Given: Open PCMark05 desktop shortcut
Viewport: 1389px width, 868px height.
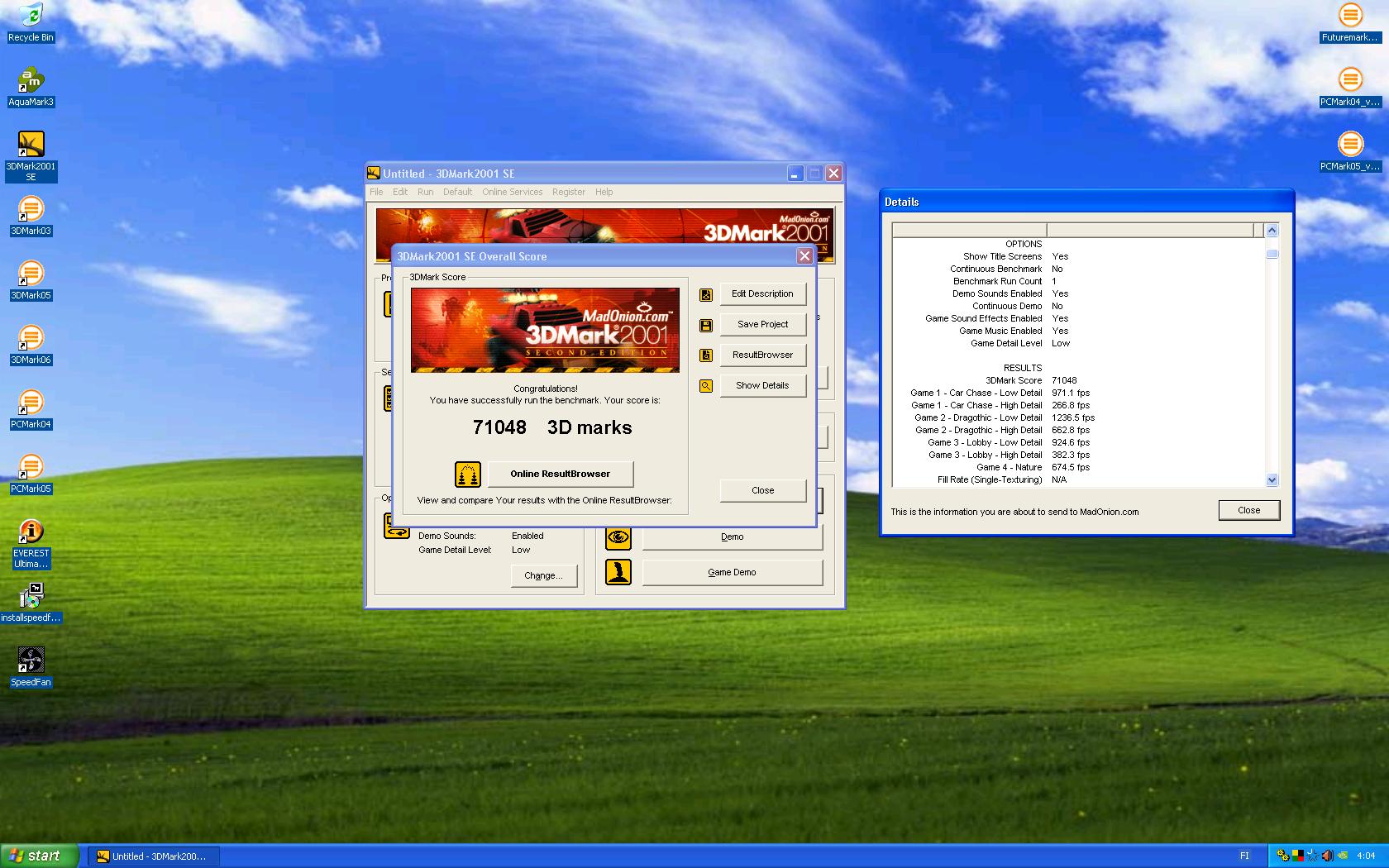Looking at the screenshot, I should (31, 474).
